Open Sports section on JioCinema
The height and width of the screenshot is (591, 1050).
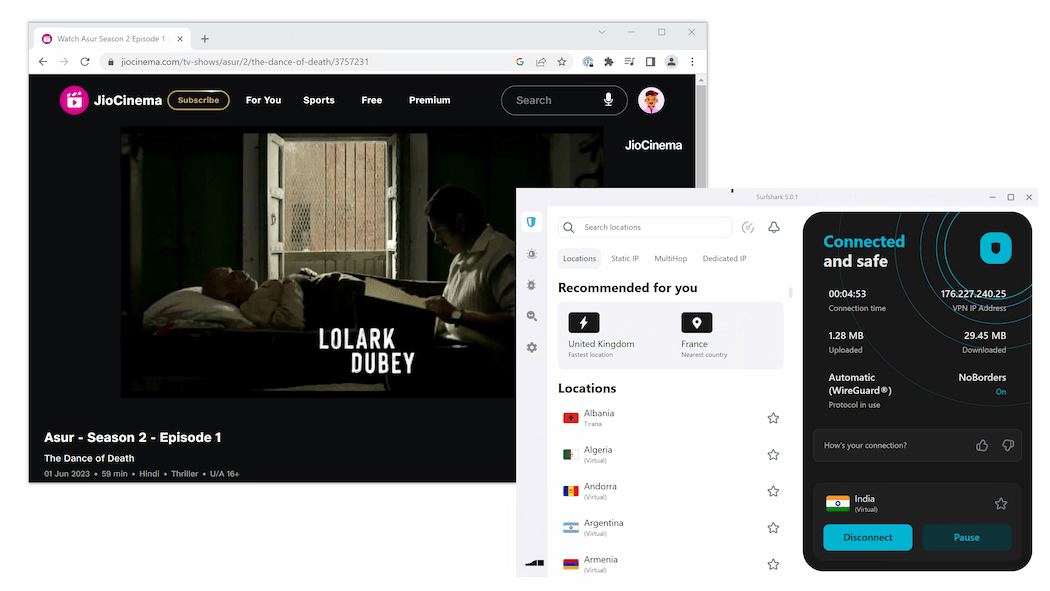319,100
